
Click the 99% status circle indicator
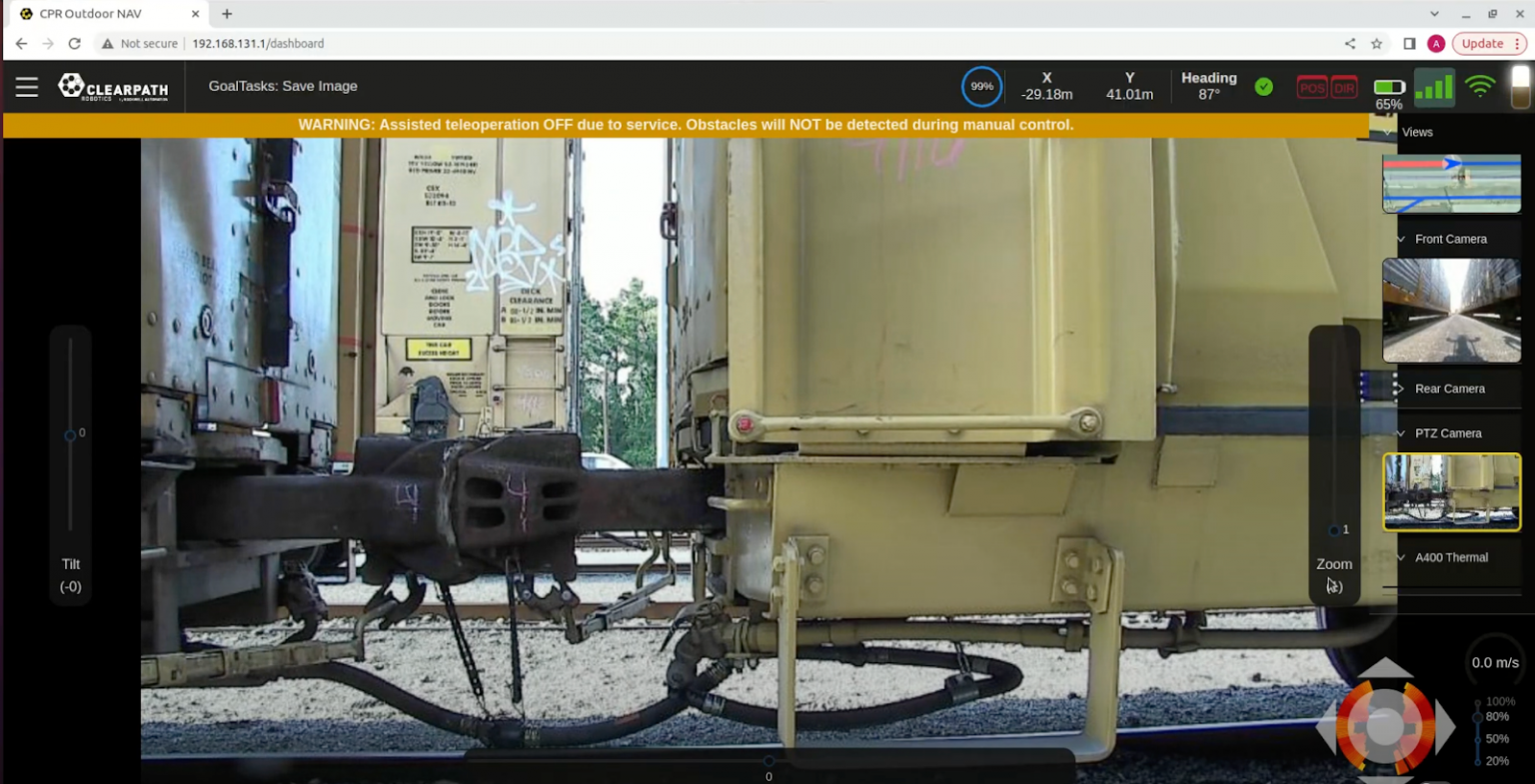click(x=981, y=87)
